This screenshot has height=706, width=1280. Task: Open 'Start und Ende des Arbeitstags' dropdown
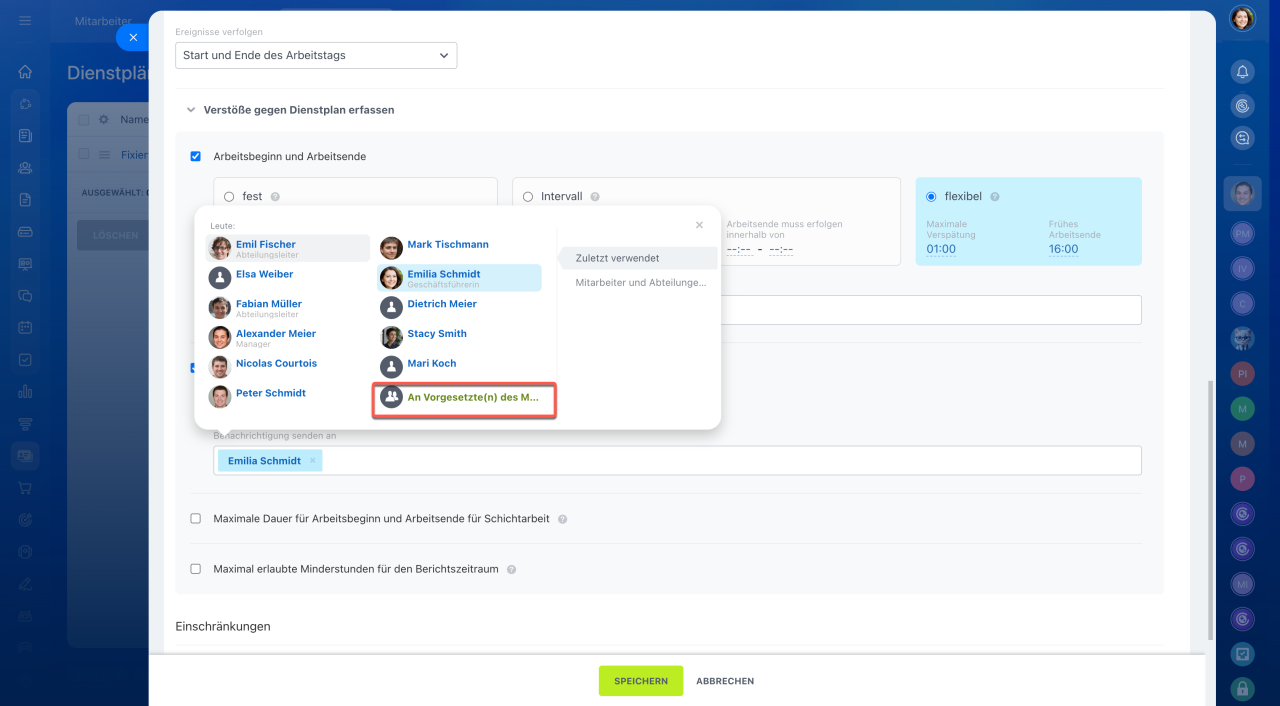pyautogui.click(x=316, y=56)
